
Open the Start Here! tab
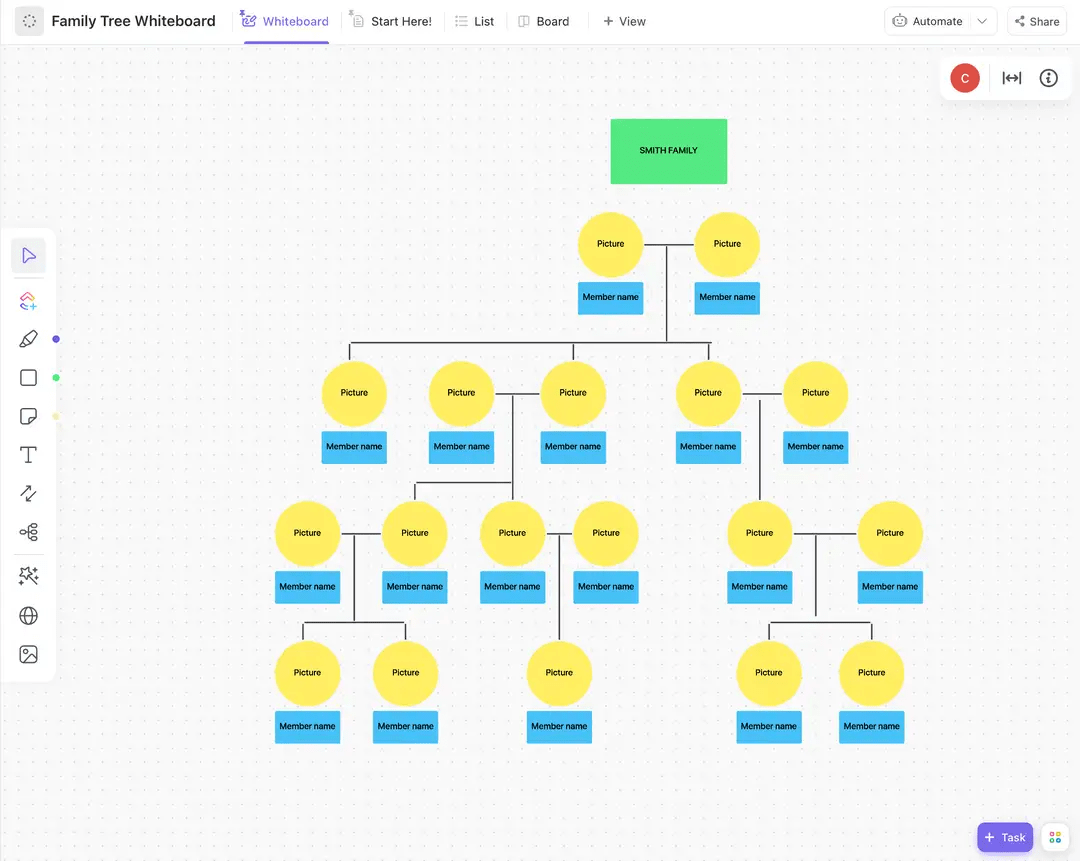click(x=391, y=21)
